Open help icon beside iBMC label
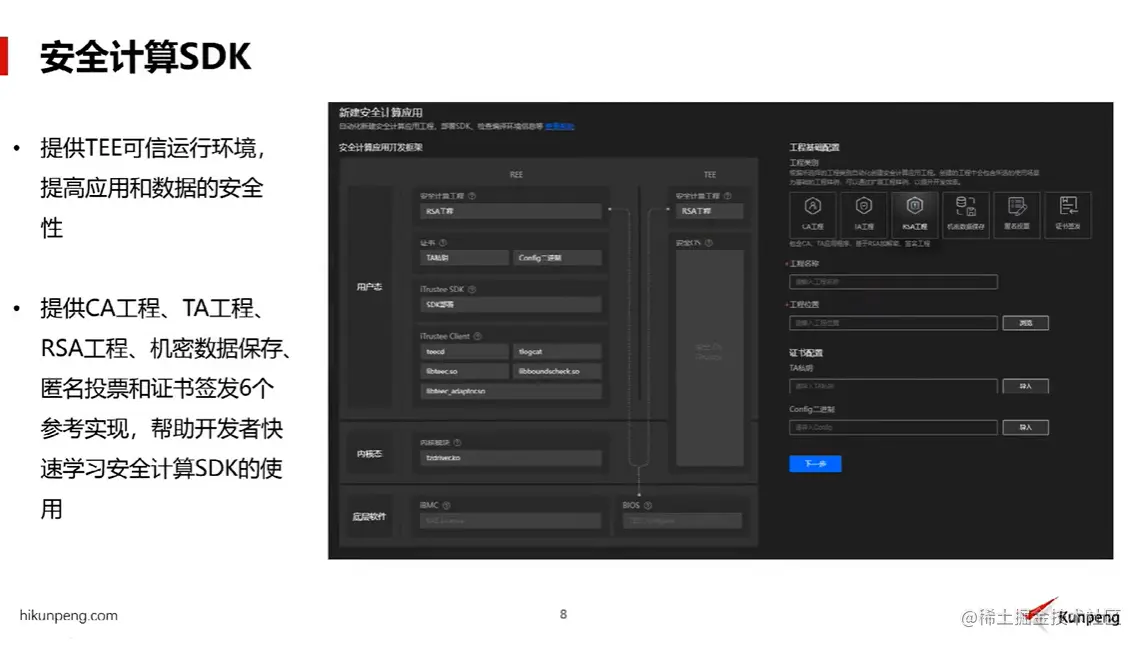Screen dimensions: 1141x647 click(446, 505)
